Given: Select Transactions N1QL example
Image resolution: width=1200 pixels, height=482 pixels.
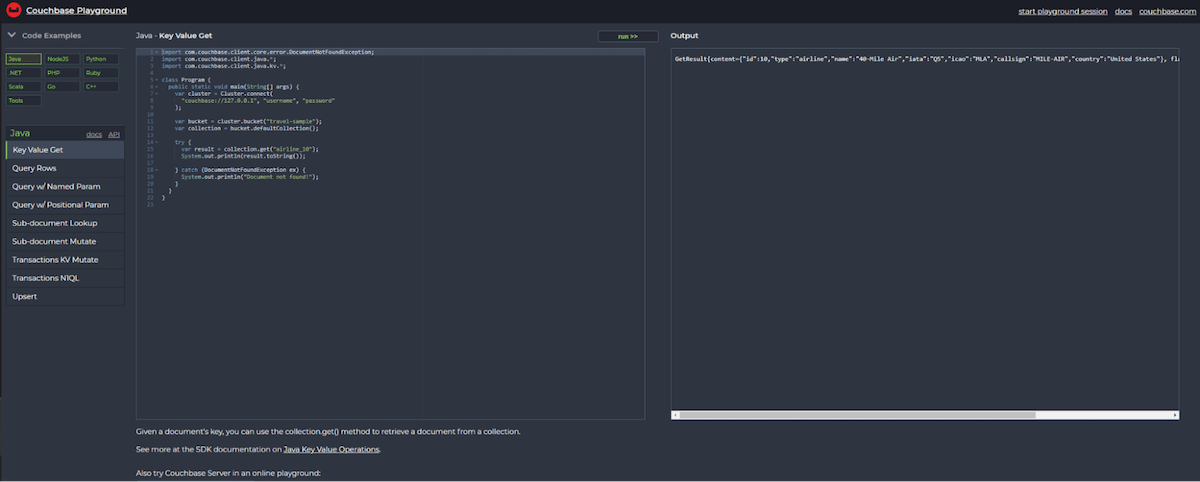Looking at the screenshot, I should (64, 278).
